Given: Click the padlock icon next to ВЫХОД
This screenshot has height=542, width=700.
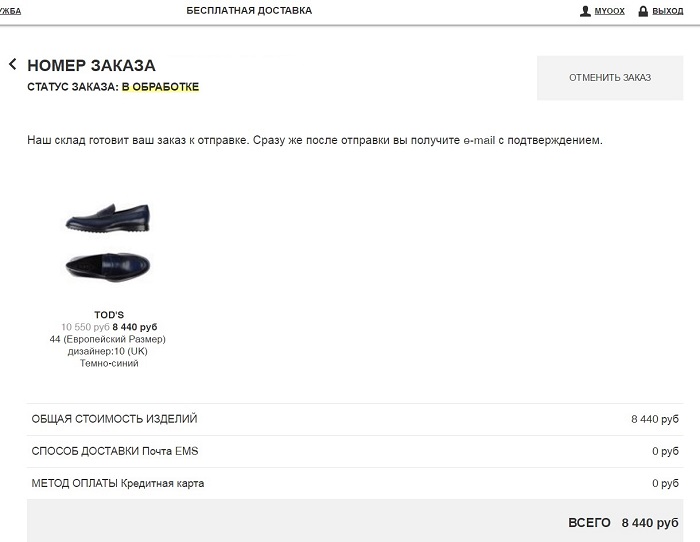Looking at the screenshot, I should pyautogui.click(x=643, y=11).
